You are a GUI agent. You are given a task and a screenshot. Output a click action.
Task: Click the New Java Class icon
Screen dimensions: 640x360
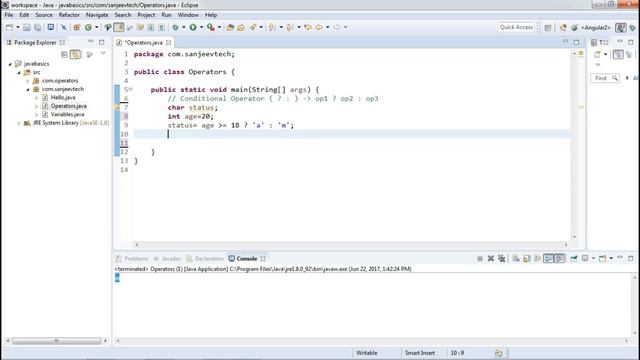(x=88, y=27)
